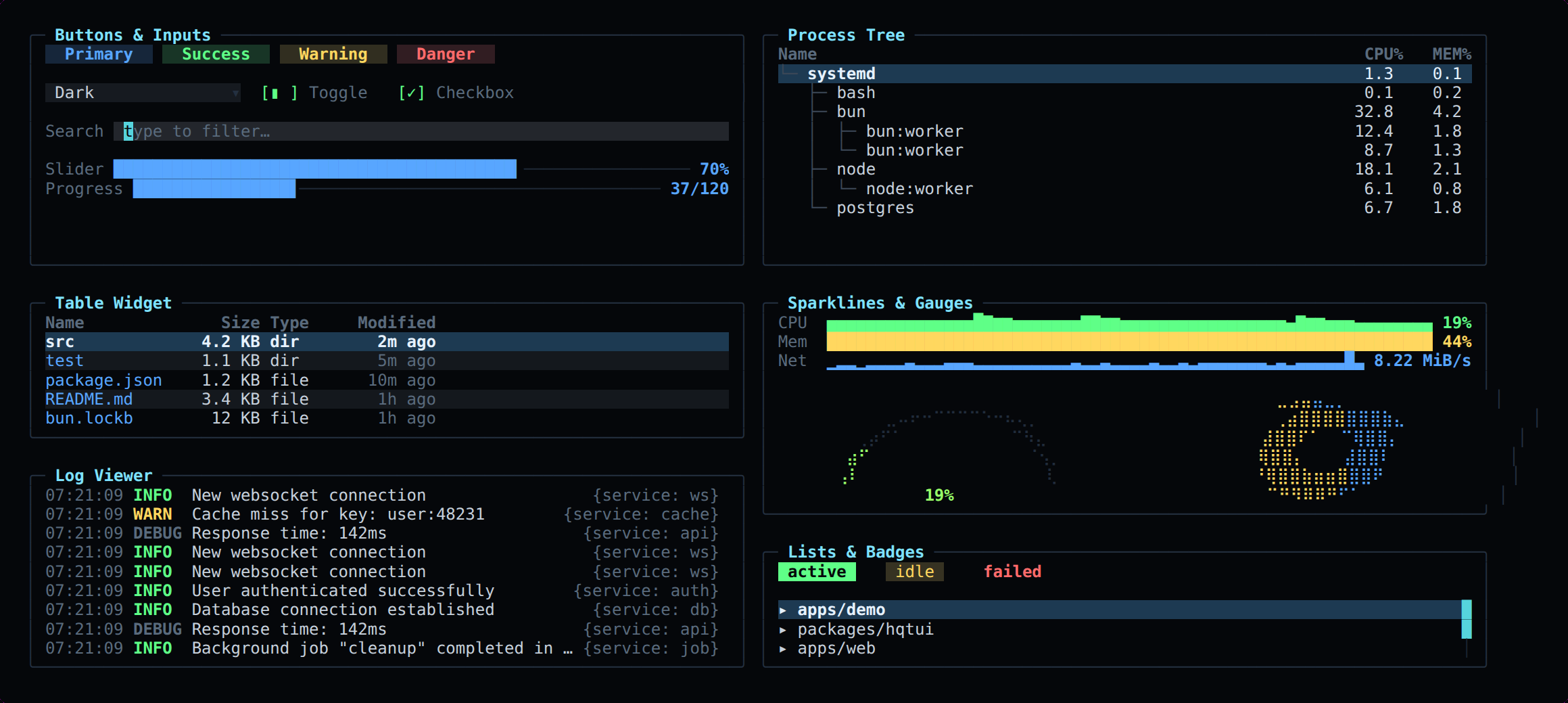
Task: Select the test directory row
Action: click(387, 361)
